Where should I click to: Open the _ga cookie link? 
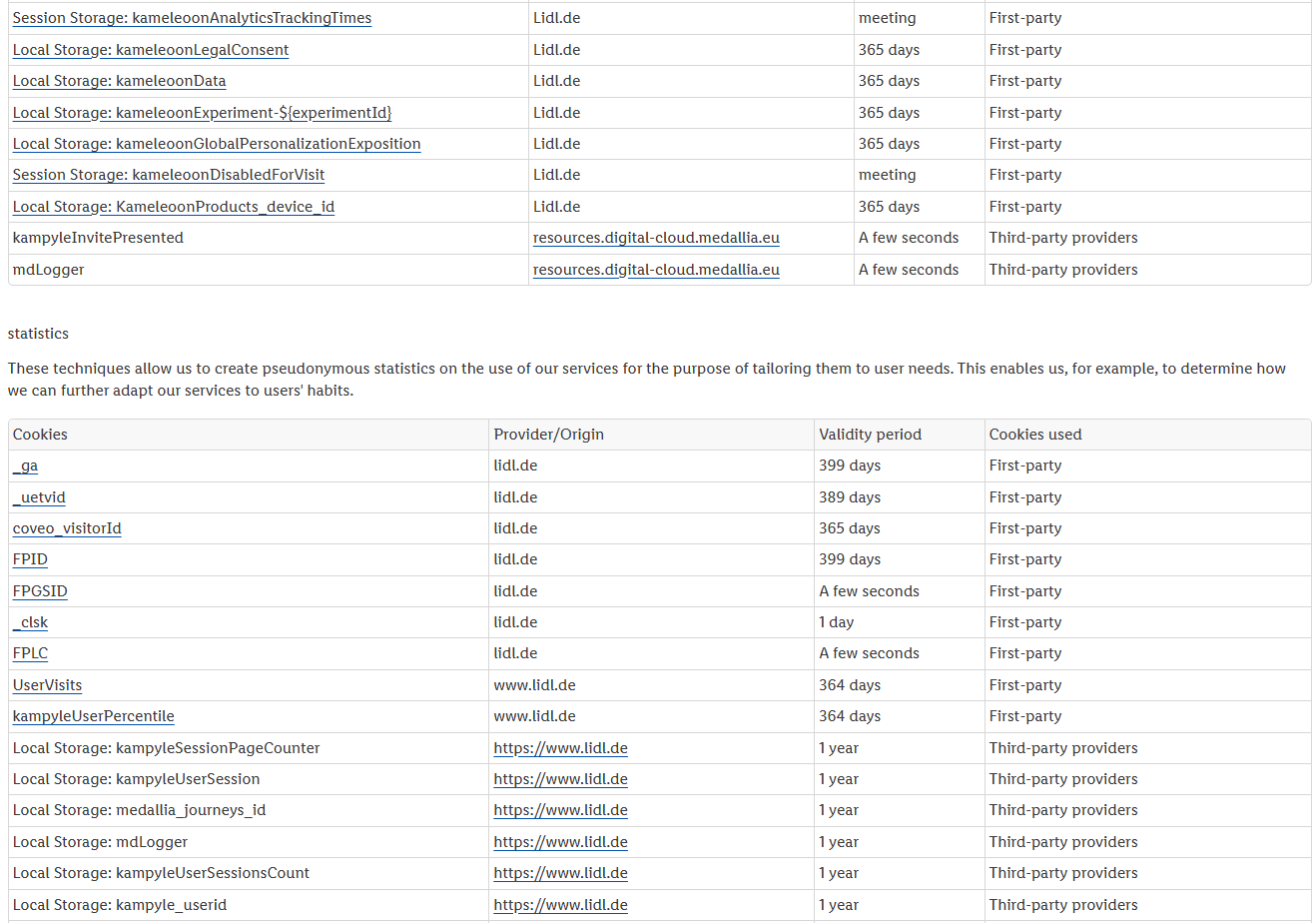[x=26, y=465]
